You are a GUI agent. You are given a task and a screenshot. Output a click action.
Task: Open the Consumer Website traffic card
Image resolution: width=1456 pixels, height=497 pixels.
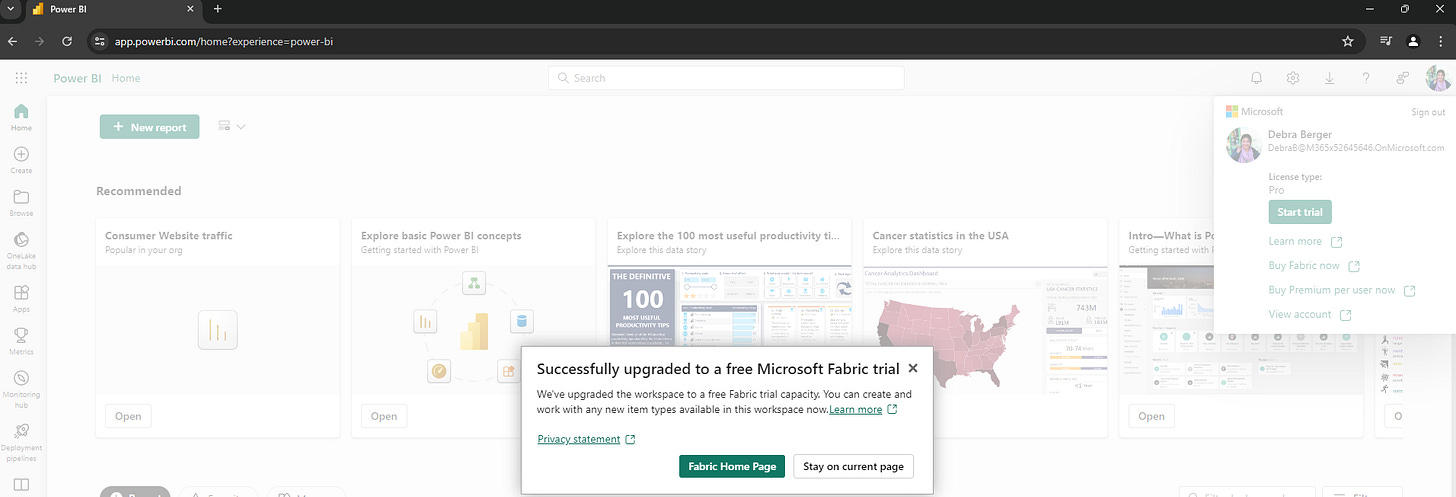point(128,416)
